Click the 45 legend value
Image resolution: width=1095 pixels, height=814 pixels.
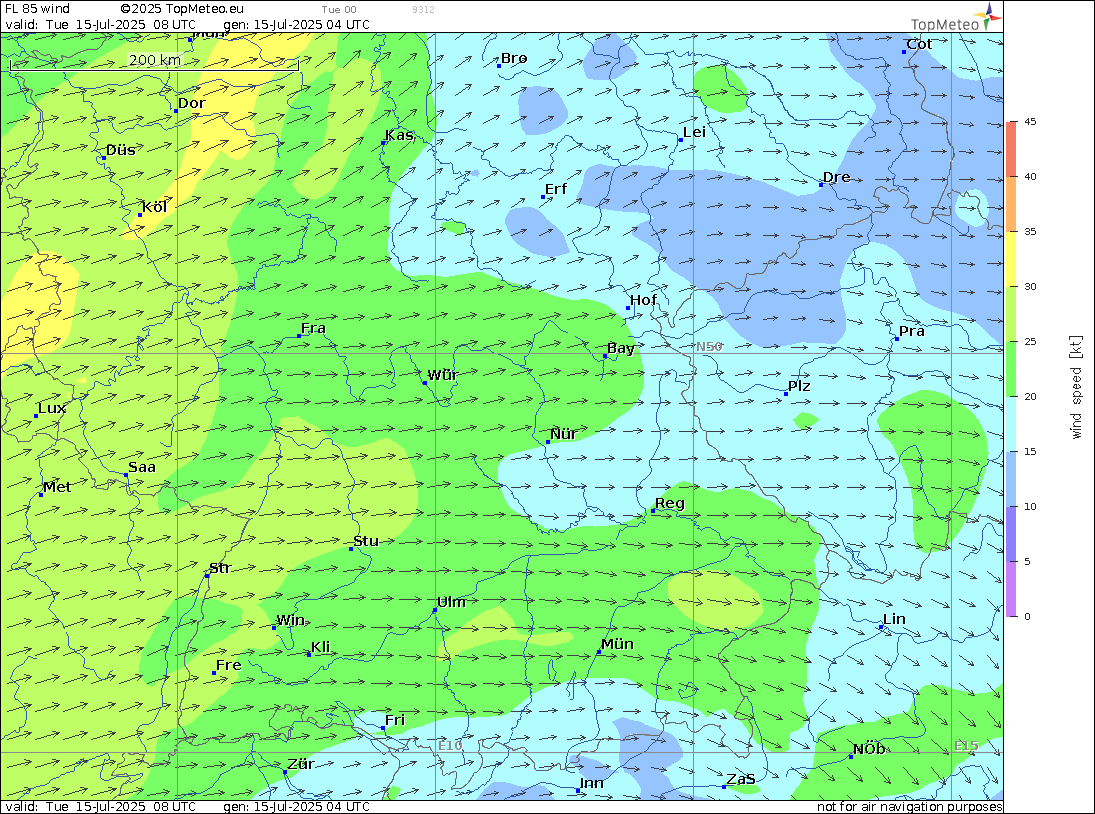[1030, 121]
